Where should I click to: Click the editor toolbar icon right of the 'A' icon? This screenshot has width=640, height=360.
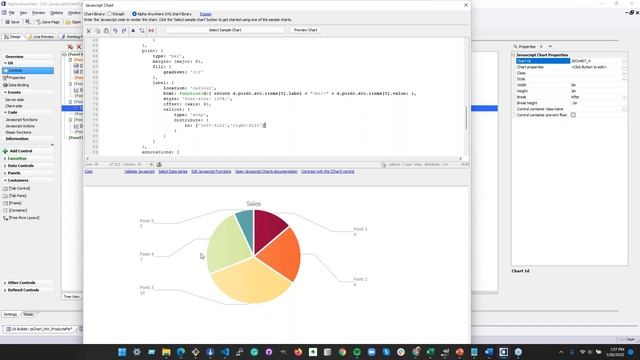click(x=142, y=31)
